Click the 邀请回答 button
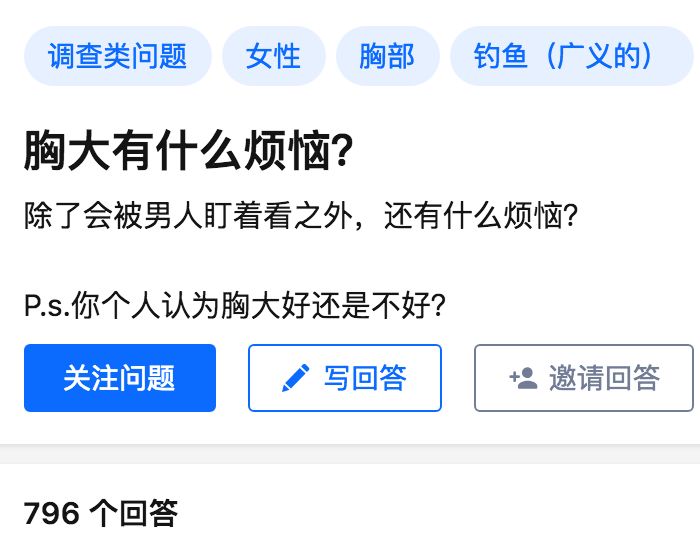 pyautogui.click(x=583, y=378)
